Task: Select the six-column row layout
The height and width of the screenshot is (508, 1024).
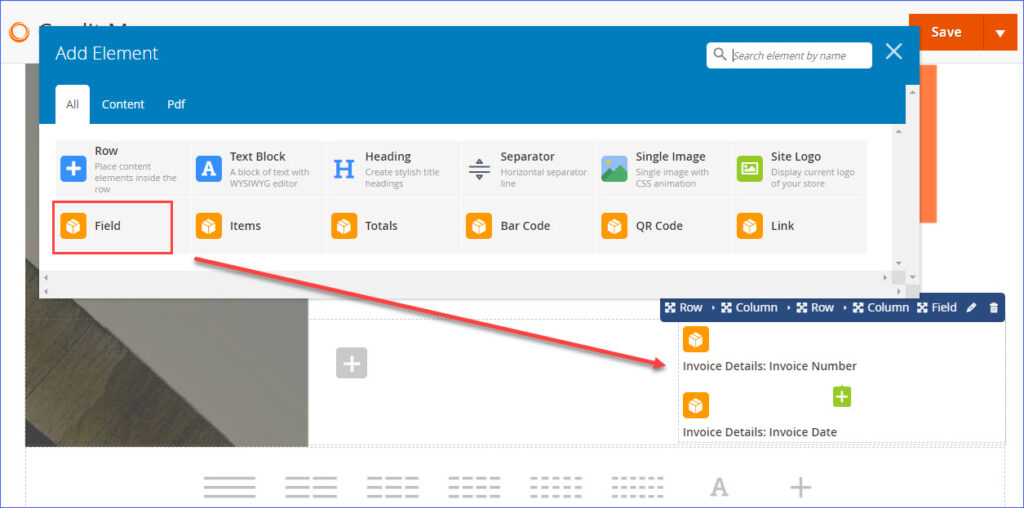Action: tap(637, 487)
